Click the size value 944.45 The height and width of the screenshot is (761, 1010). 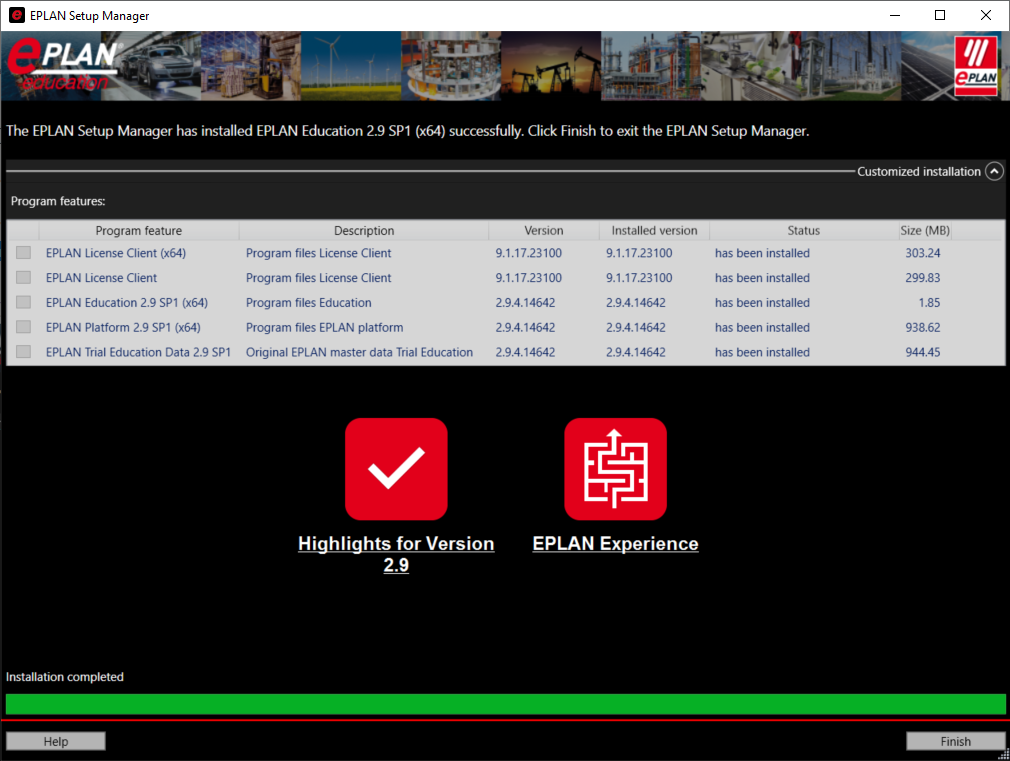click(x=922, y=352)
